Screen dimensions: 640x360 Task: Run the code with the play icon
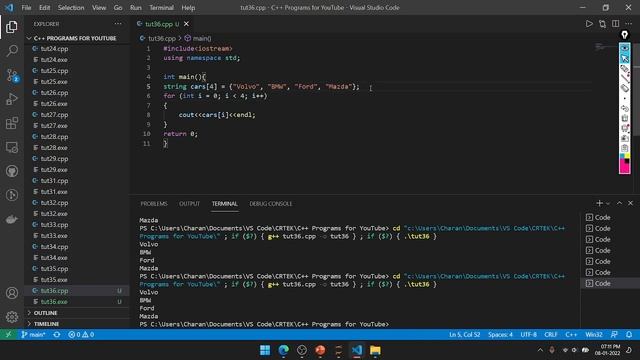[589, 24]
